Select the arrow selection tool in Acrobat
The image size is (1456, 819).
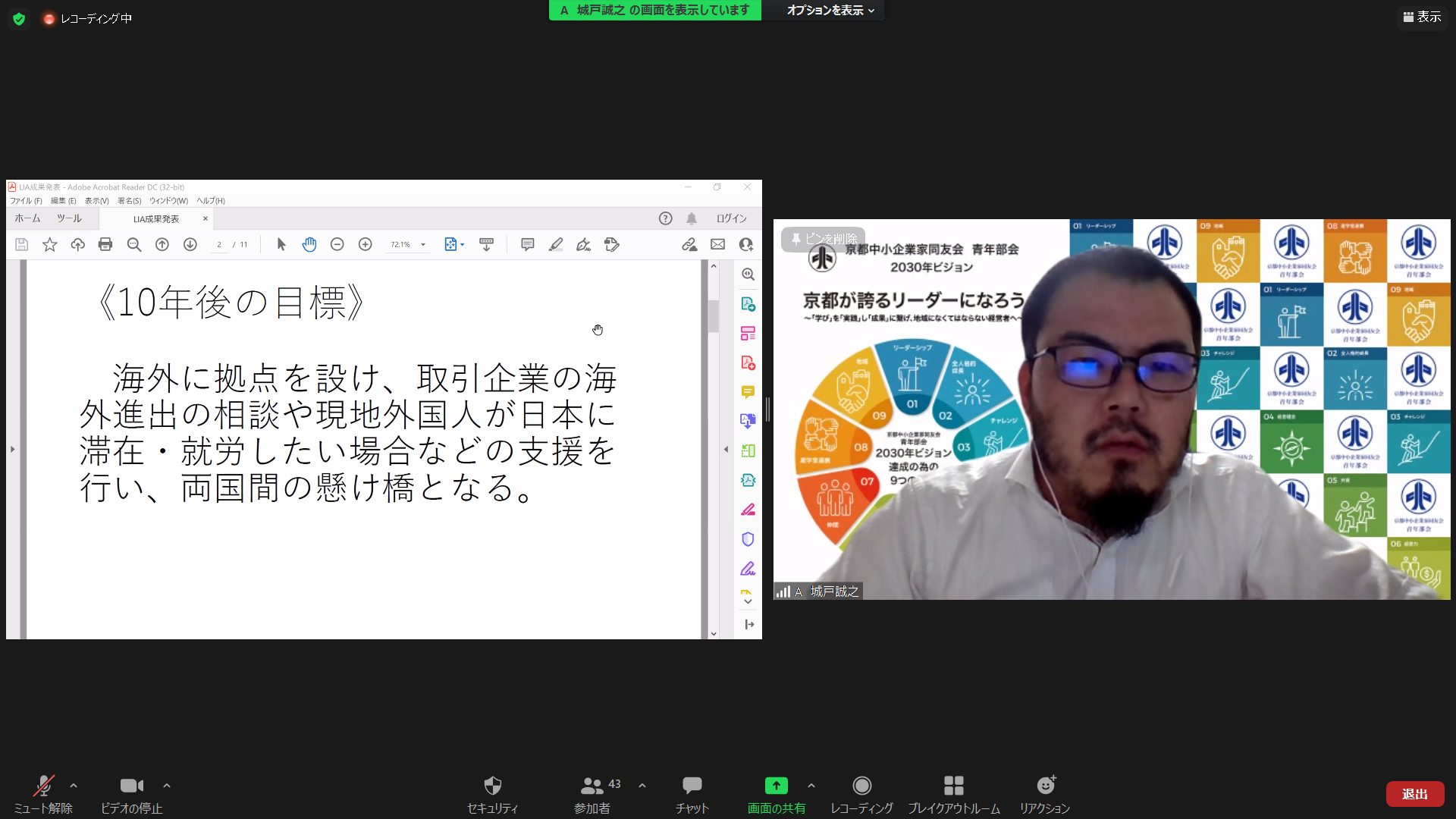pos(281,244)
